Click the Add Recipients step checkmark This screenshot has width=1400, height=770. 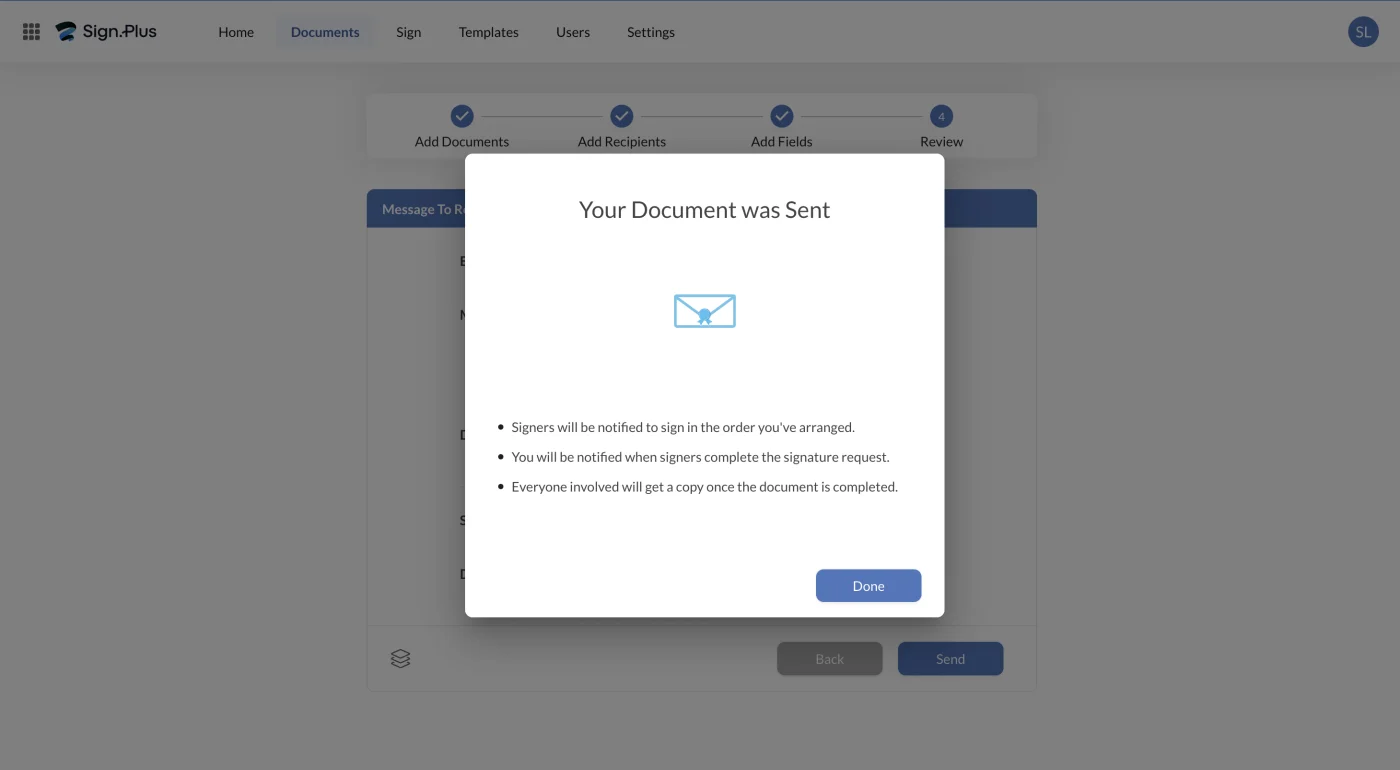coord(622,116)
